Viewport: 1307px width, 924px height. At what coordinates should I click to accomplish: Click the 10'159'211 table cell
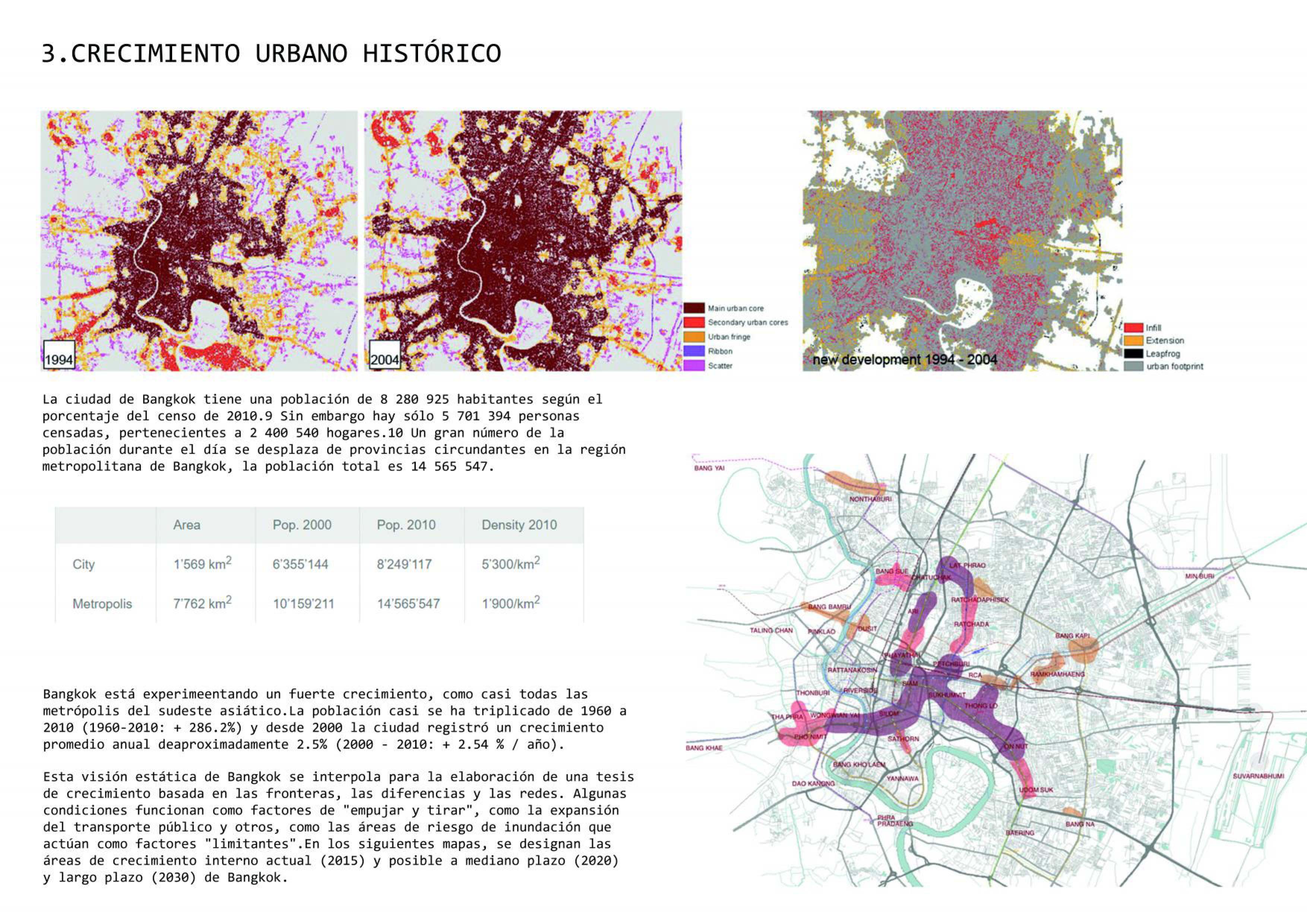tap(303, 604)
